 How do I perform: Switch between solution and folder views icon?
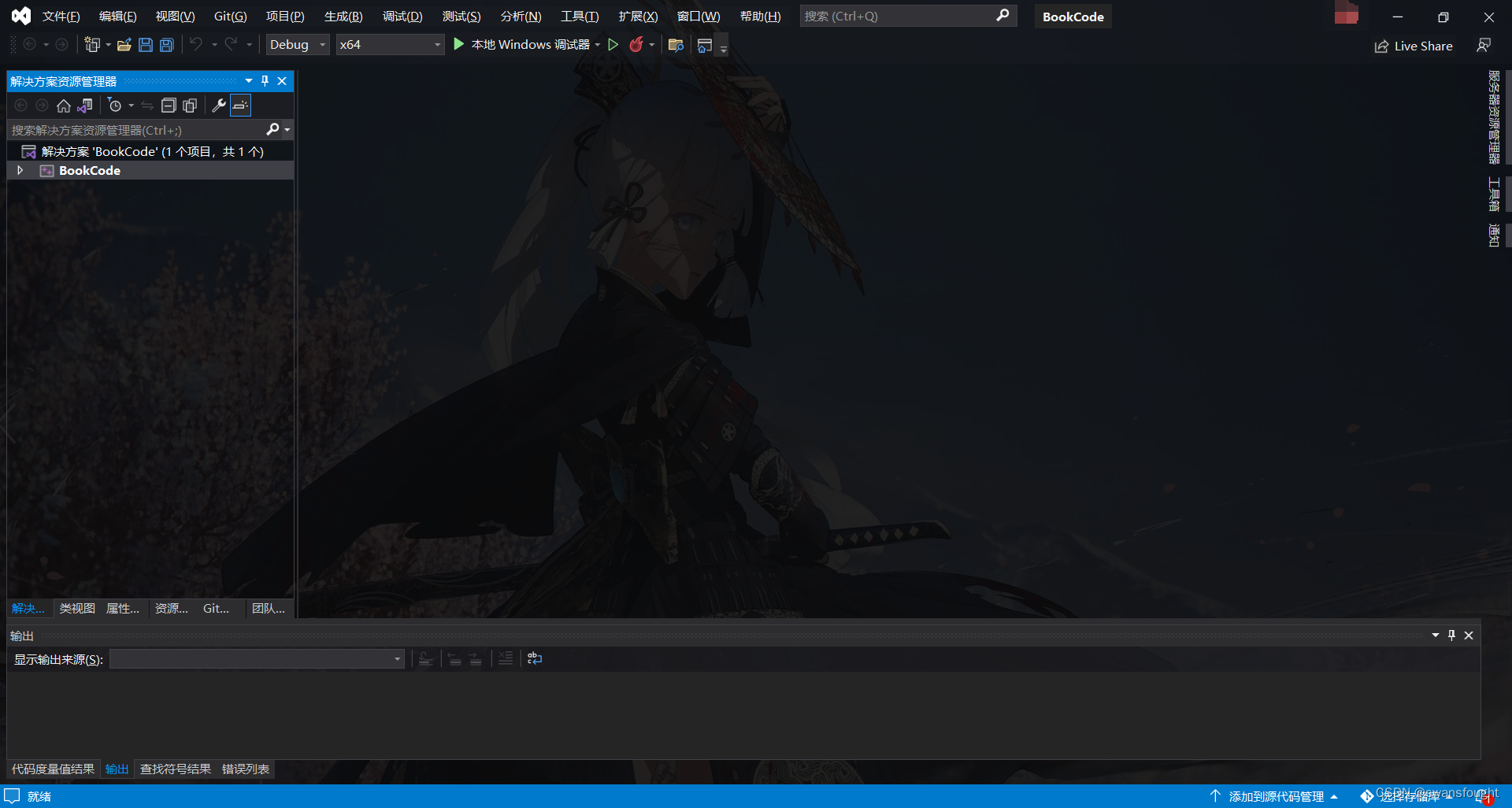coord(85,106)
